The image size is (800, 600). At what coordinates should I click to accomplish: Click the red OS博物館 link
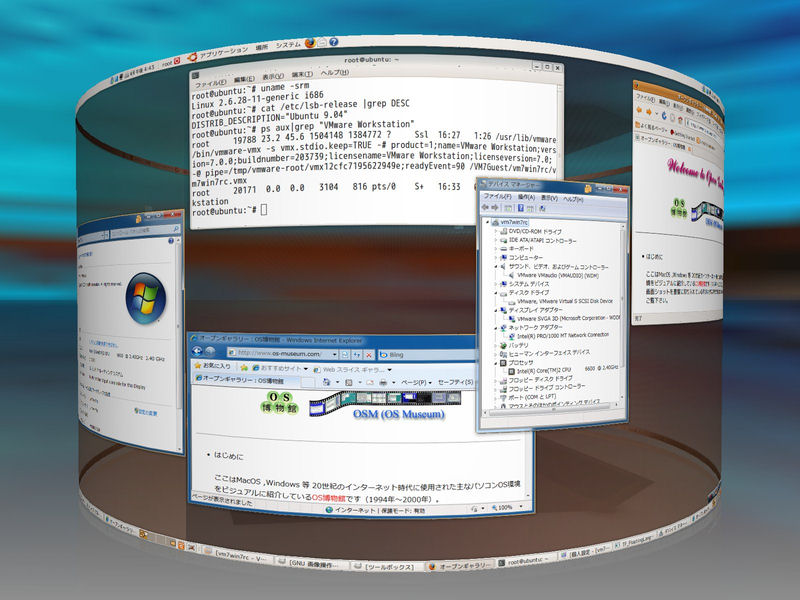click(329, 498)
